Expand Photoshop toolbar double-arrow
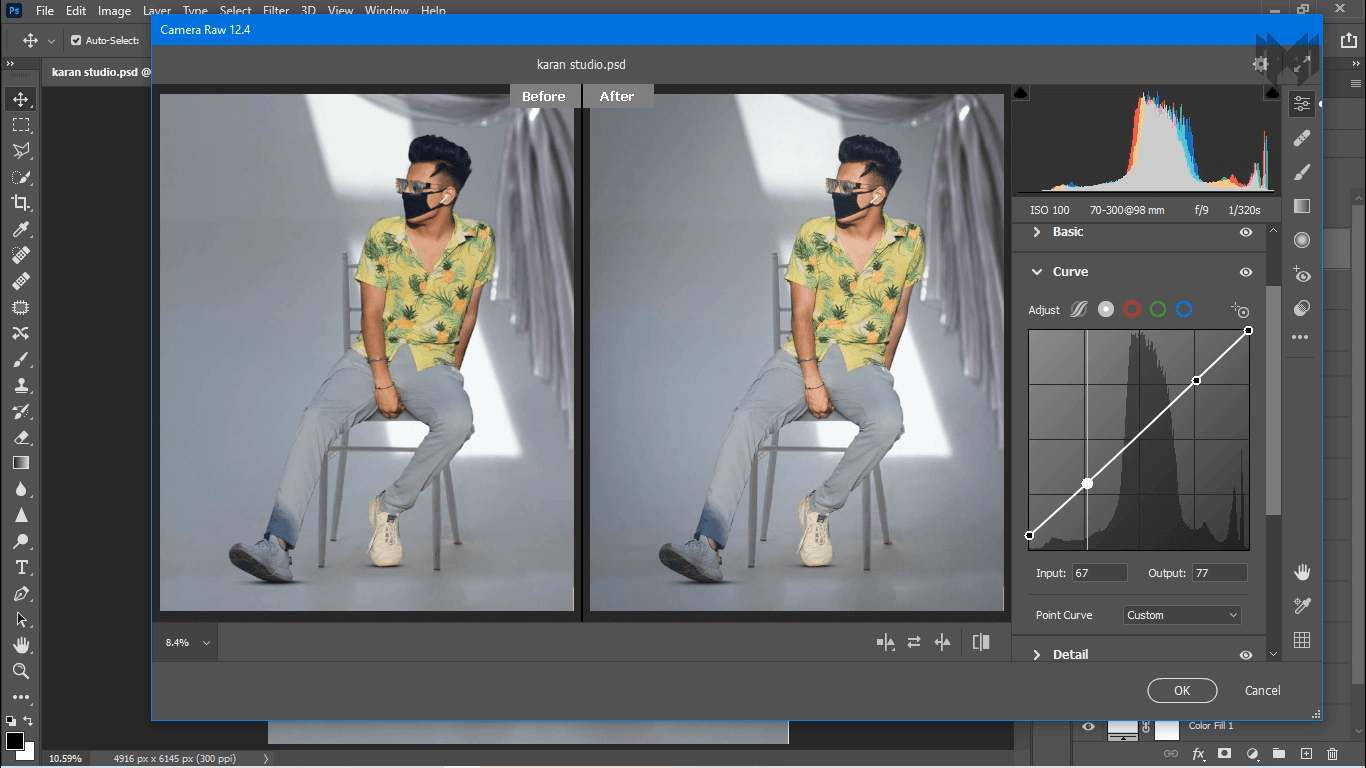Viewport: 1366px width, 768px height. click(x=10, y=64)
